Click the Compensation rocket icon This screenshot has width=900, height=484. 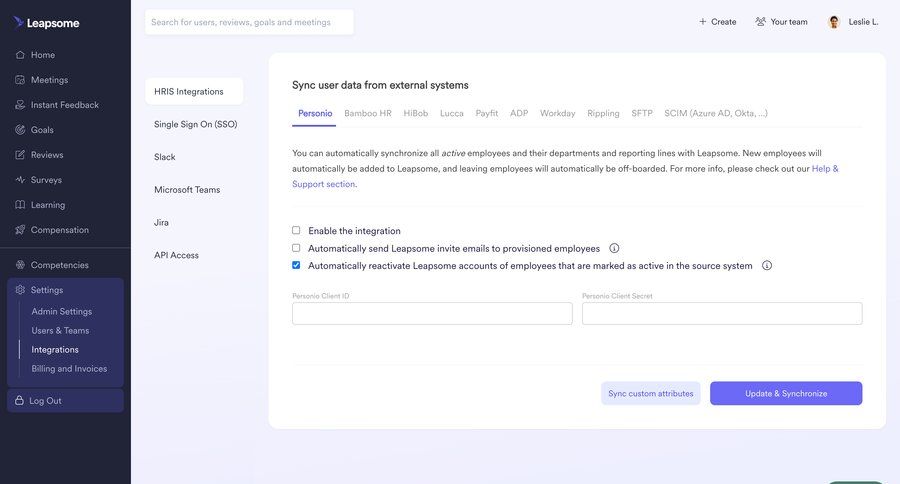coord(20,230)
